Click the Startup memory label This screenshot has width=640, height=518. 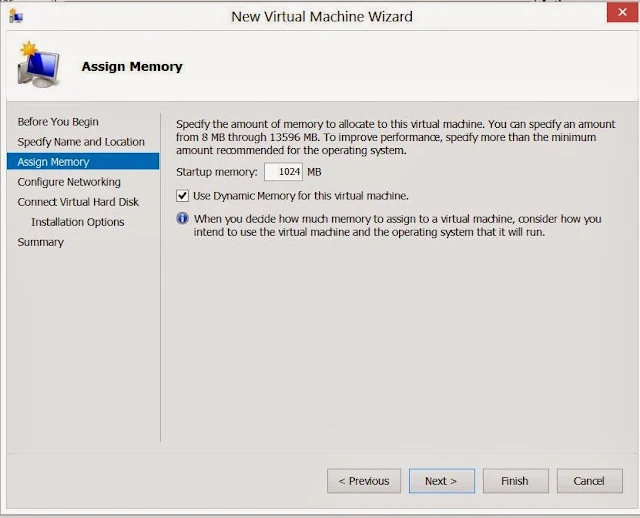217,172
